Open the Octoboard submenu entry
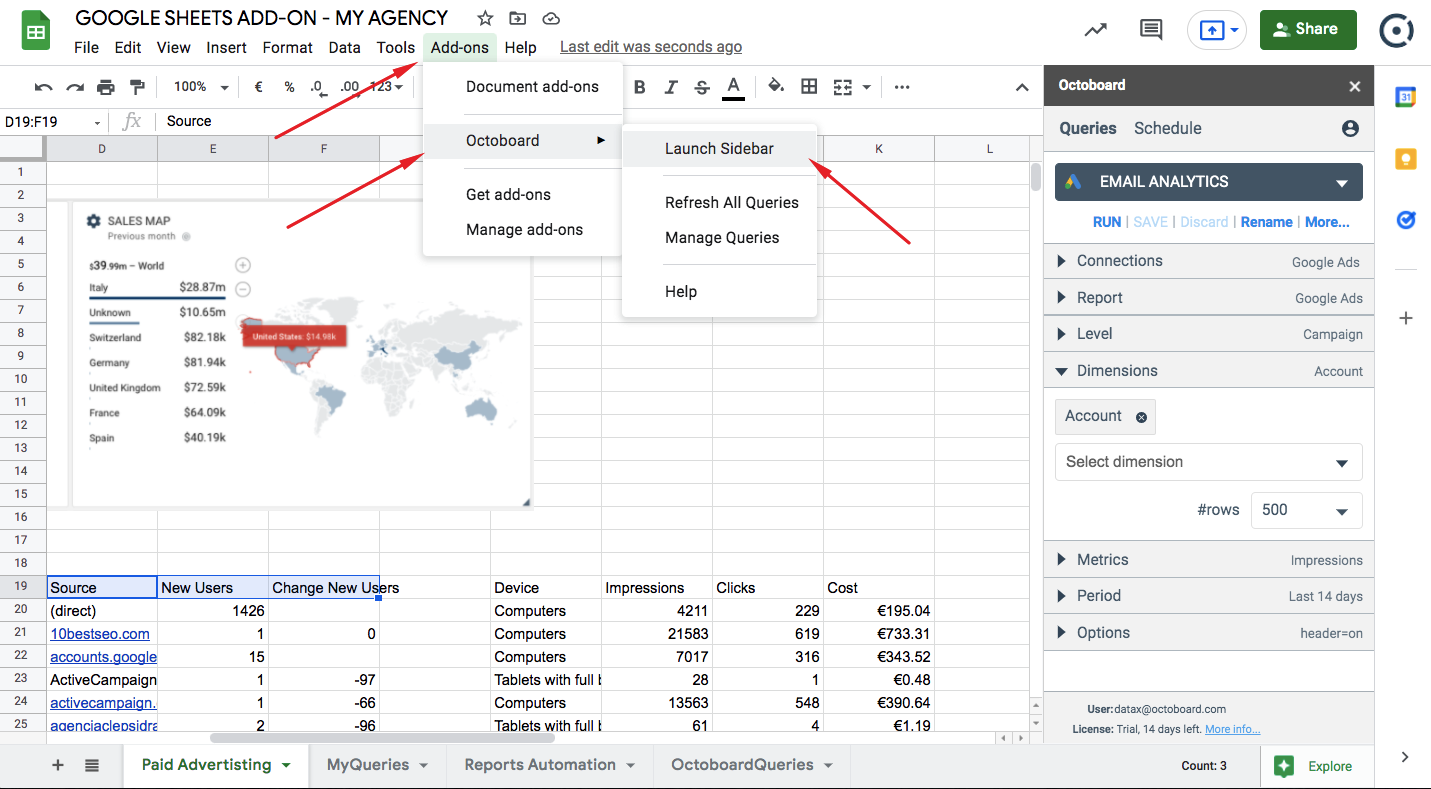This screenshot has width=1431, height=789. (523, 140)
